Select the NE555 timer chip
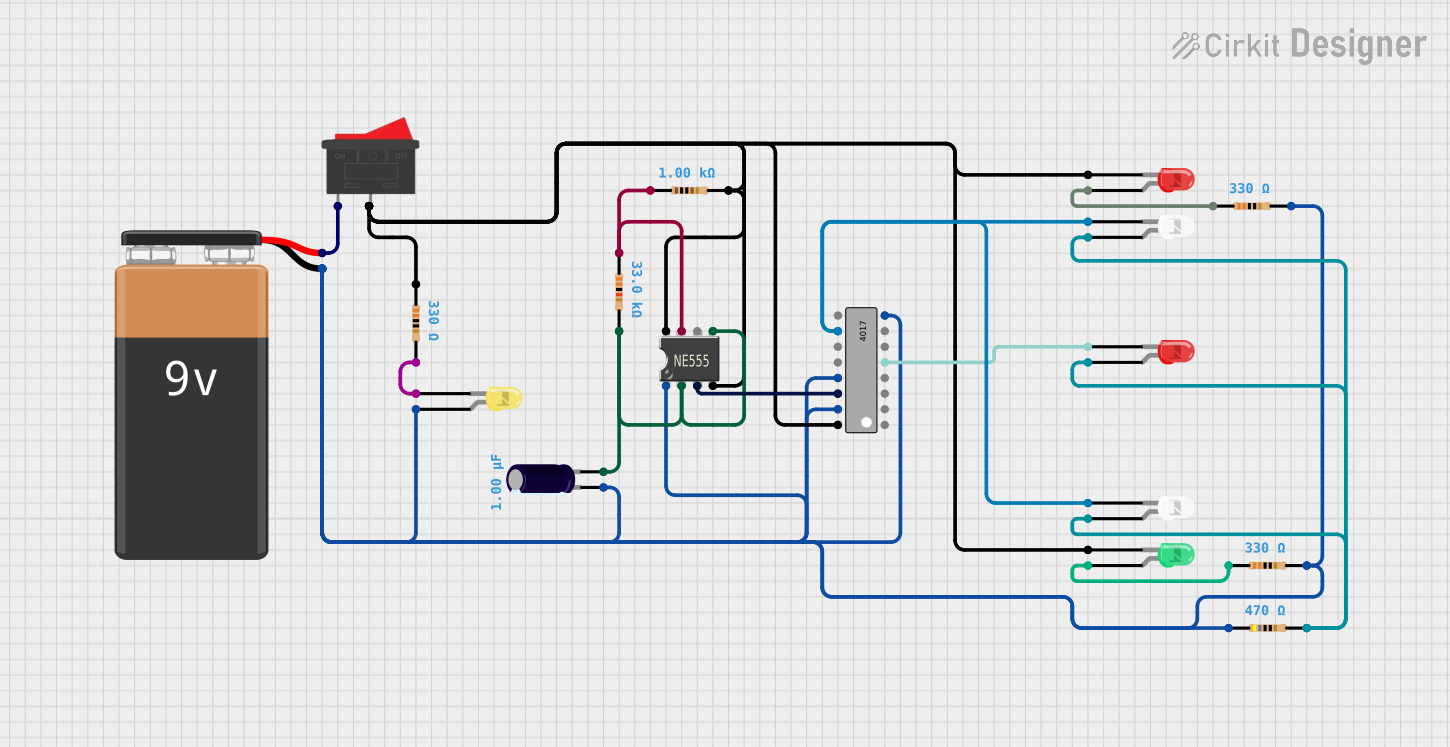 [x=690, y=359]
